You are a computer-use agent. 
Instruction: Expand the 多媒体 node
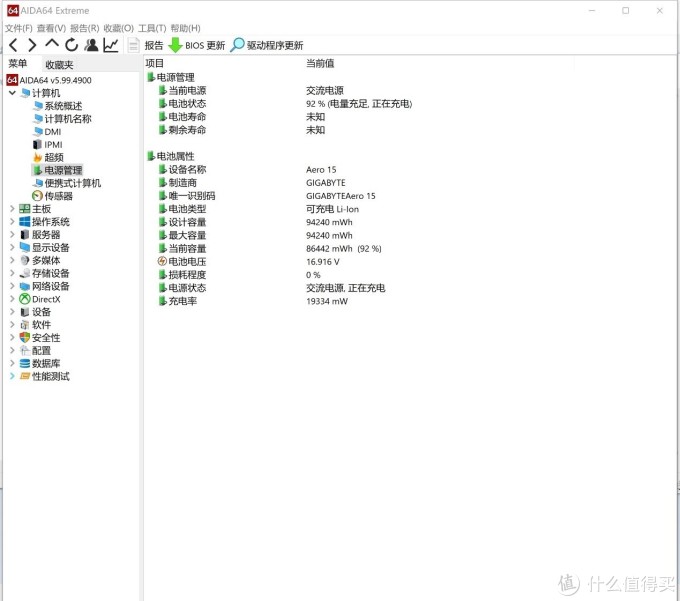click(12, 260)
